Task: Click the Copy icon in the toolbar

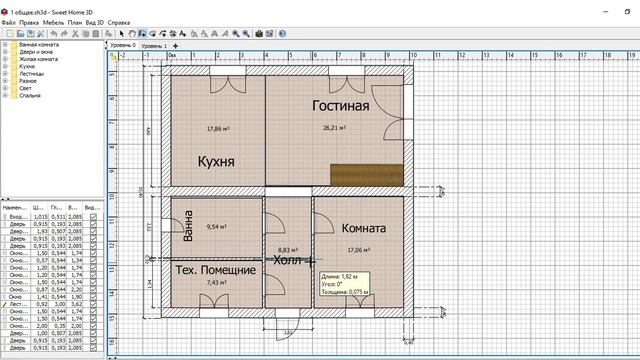Action: point(86,34)
